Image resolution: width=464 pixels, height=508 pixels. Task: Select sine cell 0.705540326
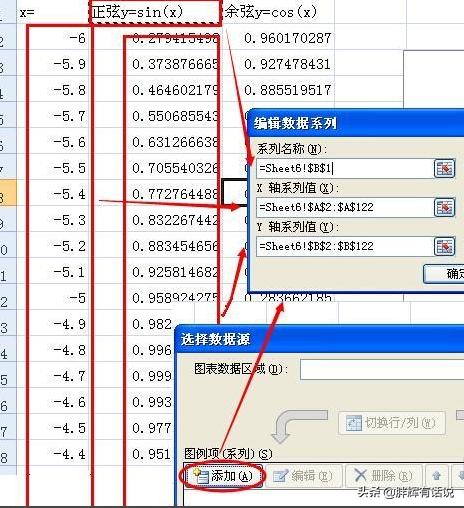coord(155,168)
